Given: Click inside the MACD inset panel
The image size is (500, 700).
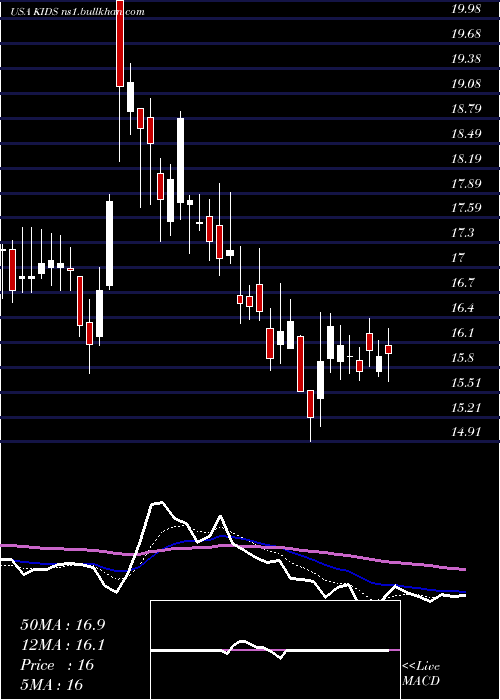Looking at the screenshot, I should 275,650.
